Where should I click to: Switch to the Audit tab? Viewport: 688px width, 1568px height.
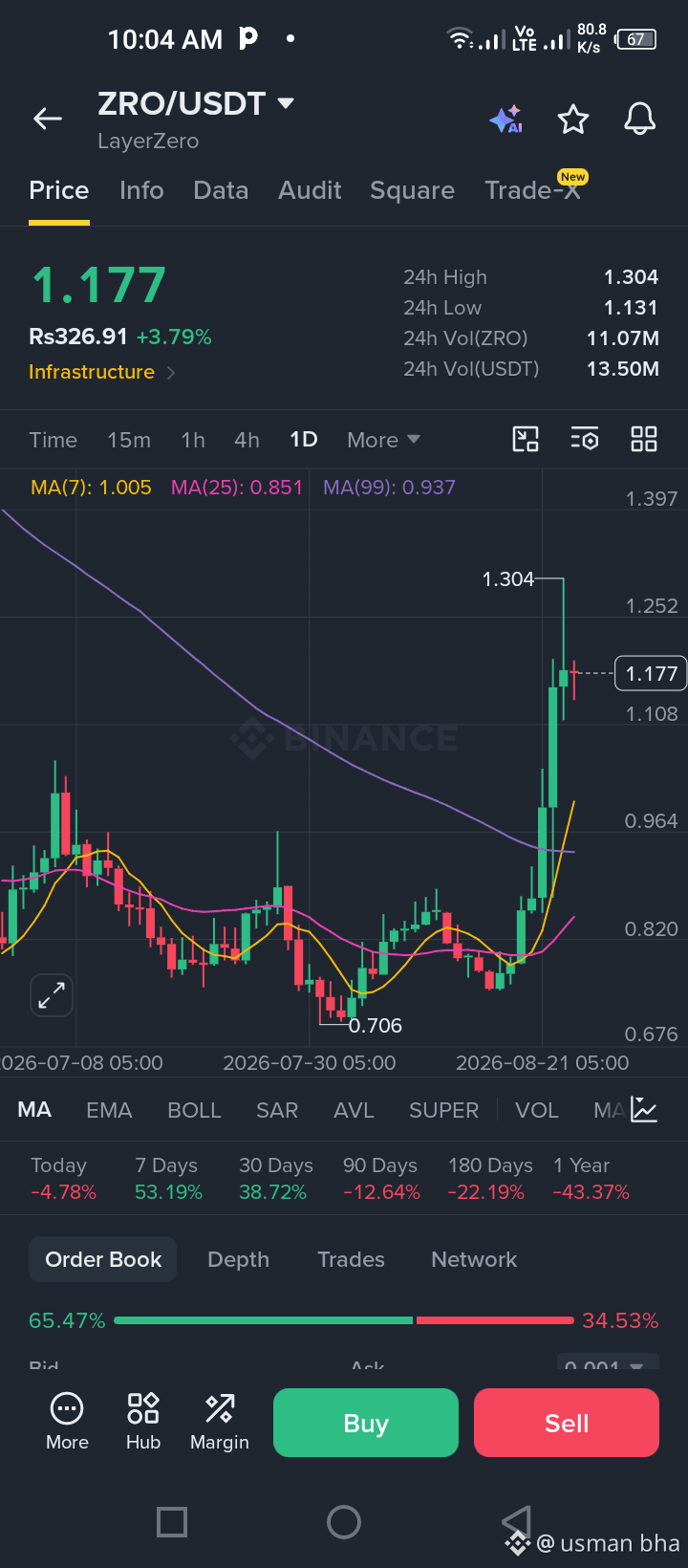310,190
